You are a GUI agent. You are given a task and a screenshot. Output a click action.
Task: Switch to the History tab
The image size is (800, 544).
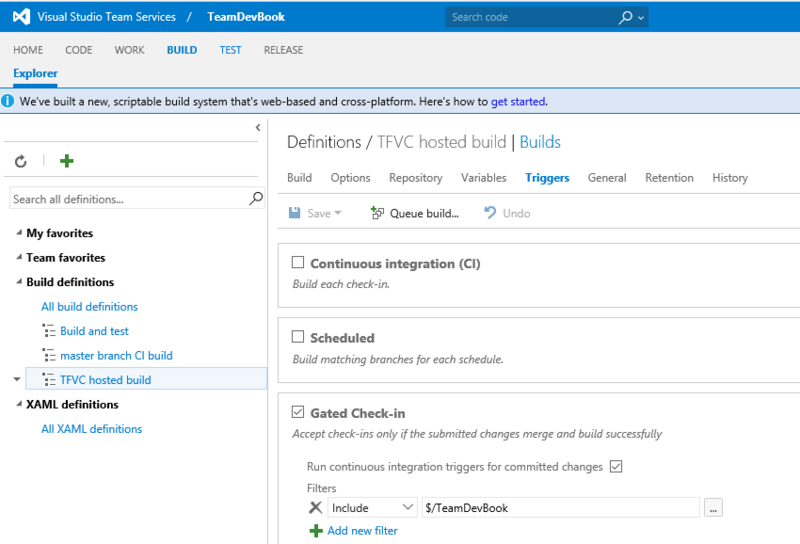pos(730,178)
